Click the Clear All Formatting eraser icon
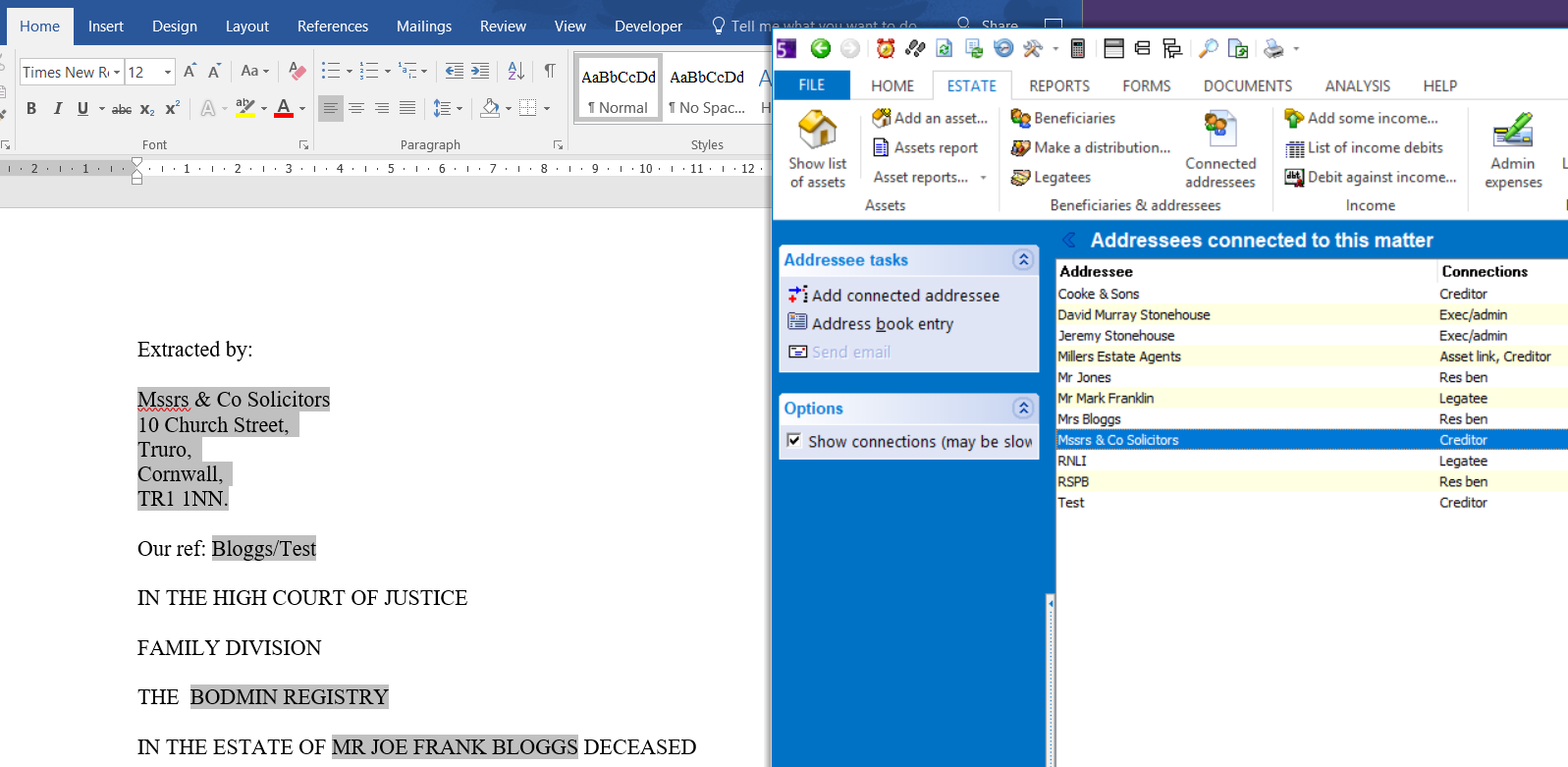 [x=297, y=71]
